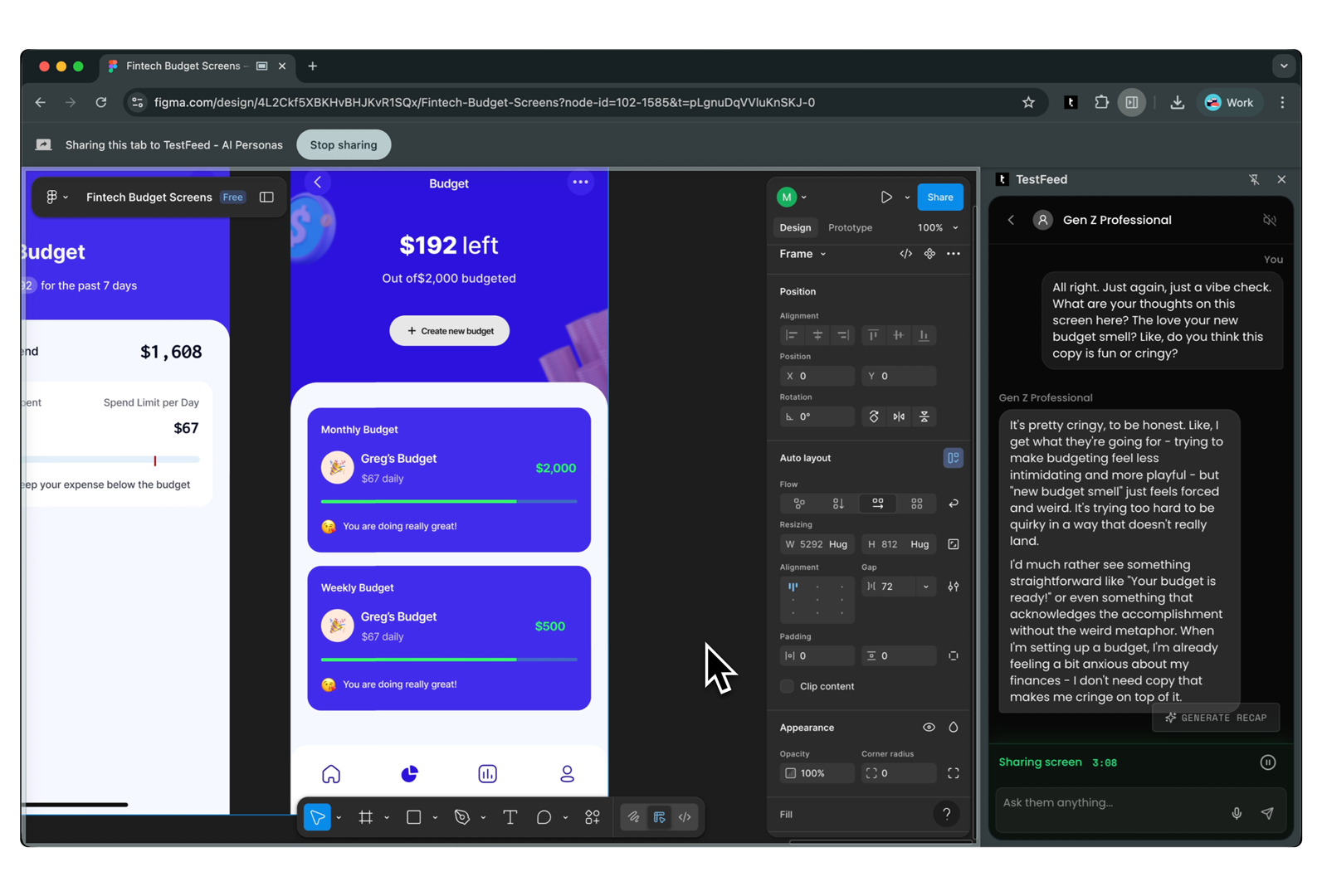
Task: Set Auto layout flow to freeform
Action: [x=799, y=504]
